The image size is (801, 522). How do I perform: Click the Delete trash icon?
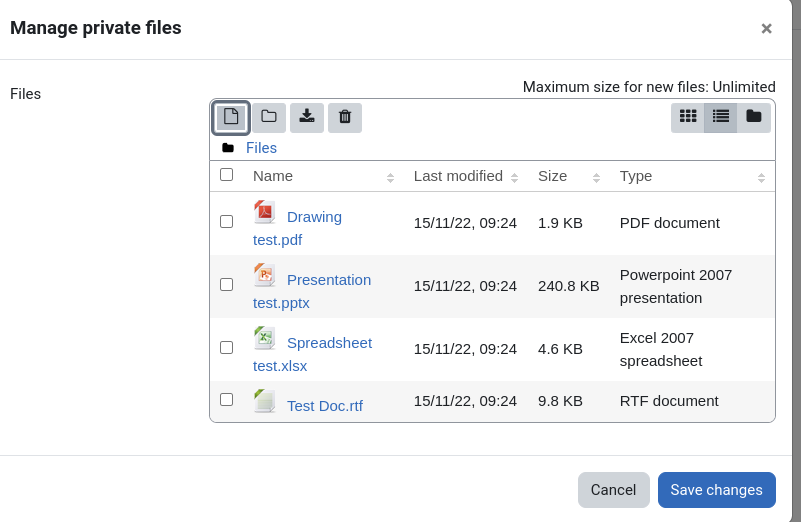tap(345, 117)
